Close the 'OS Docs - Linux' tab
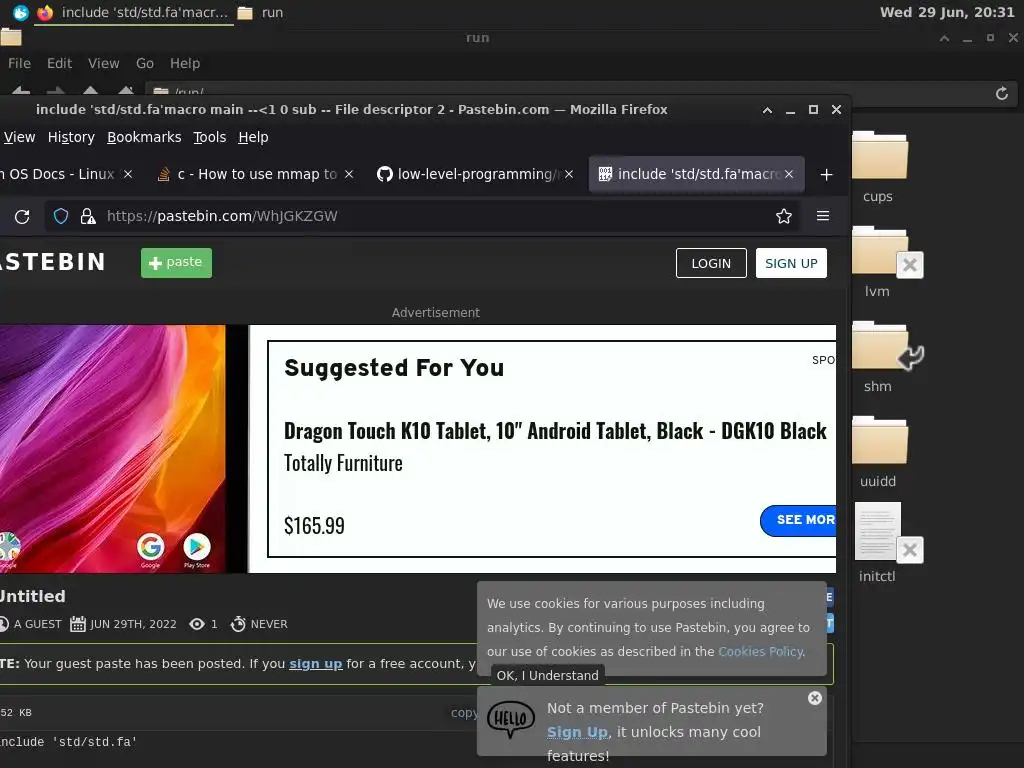1024x768 pixels. click(x=128, y=174)
